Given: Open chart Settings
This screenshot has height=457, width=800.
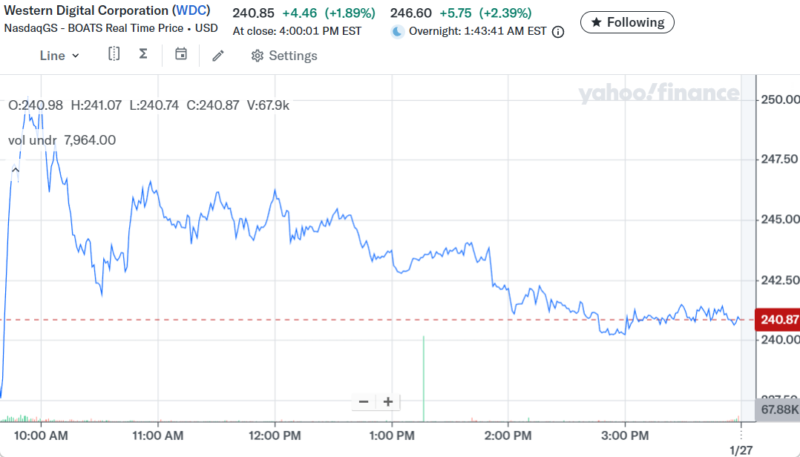Looking at the screenshot, I should (x=292, y=56).
